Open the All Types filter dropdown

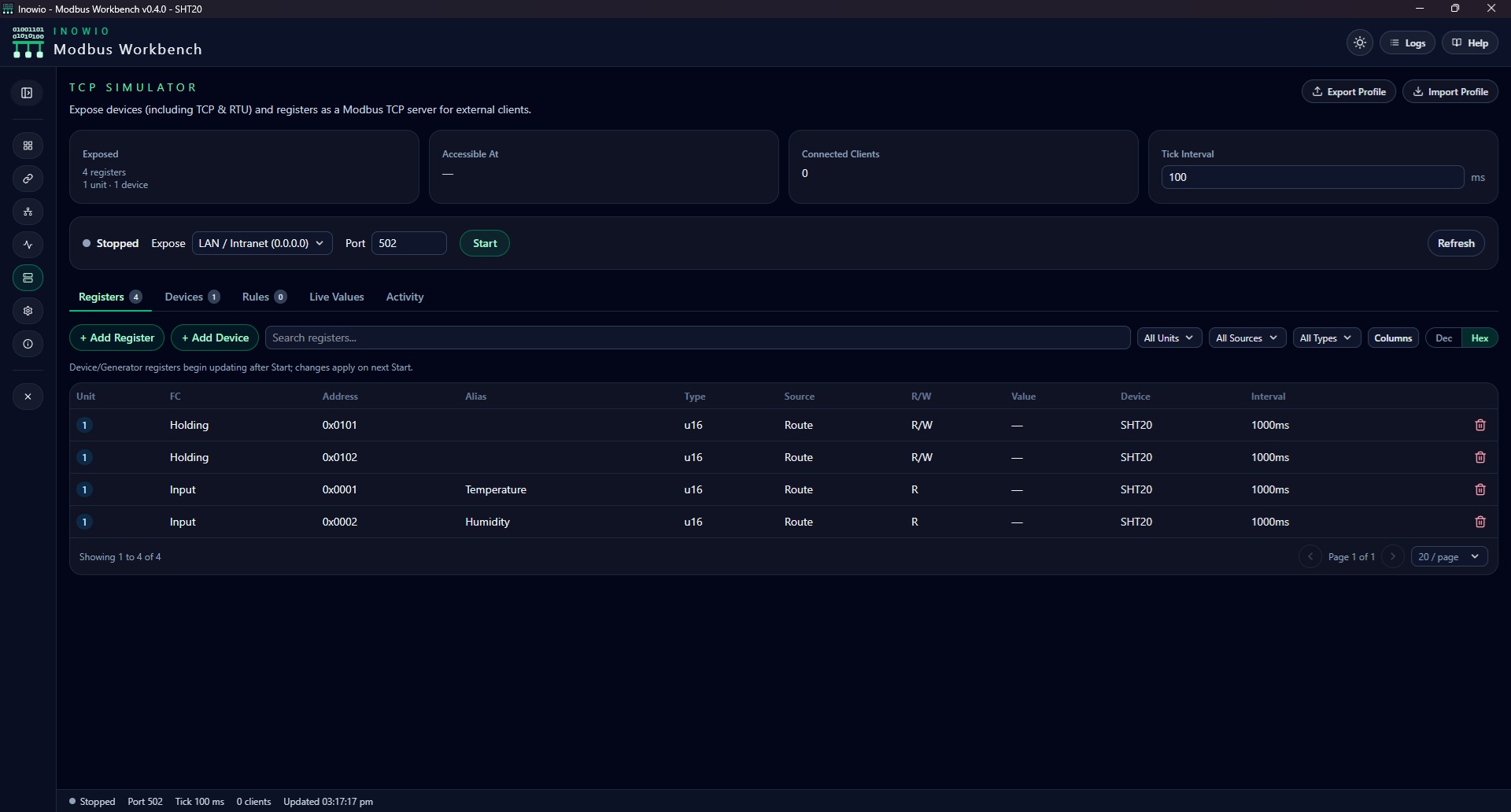coord(1327,338)
